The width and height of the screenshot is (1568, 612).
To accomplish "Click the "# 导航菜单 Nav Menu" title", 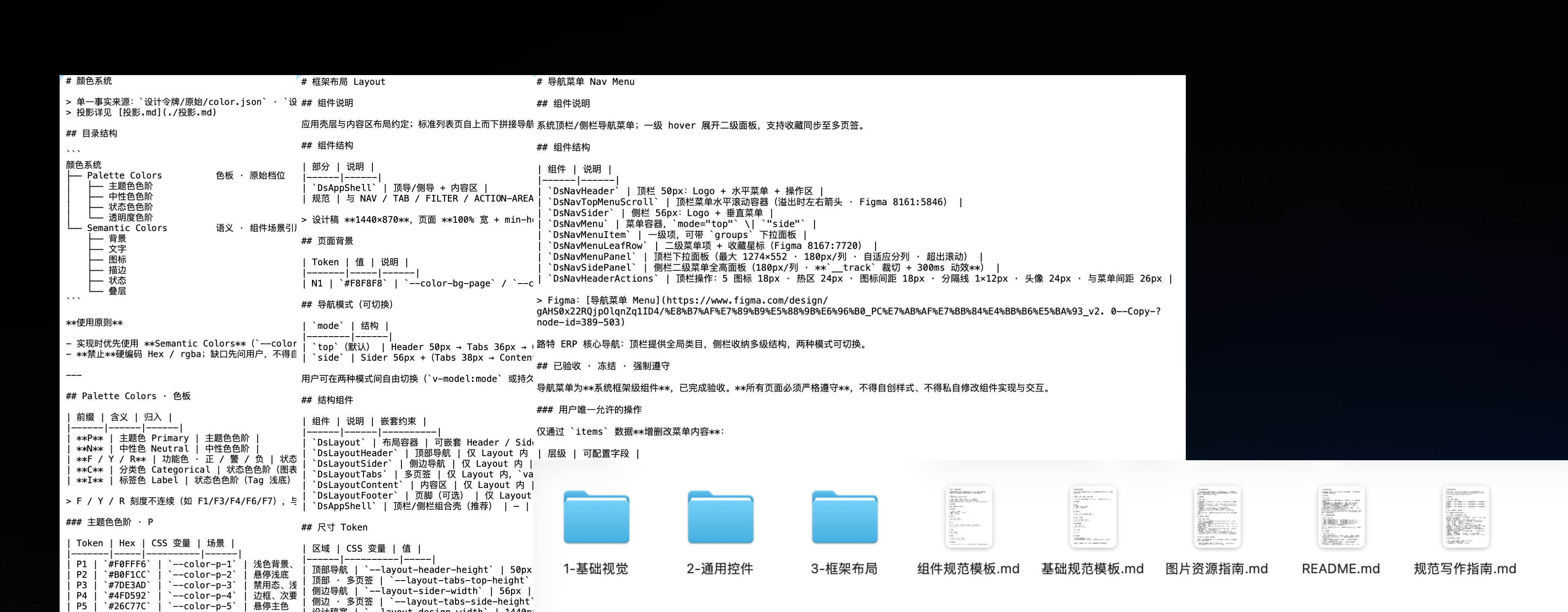I will click(x=586, y=82).
